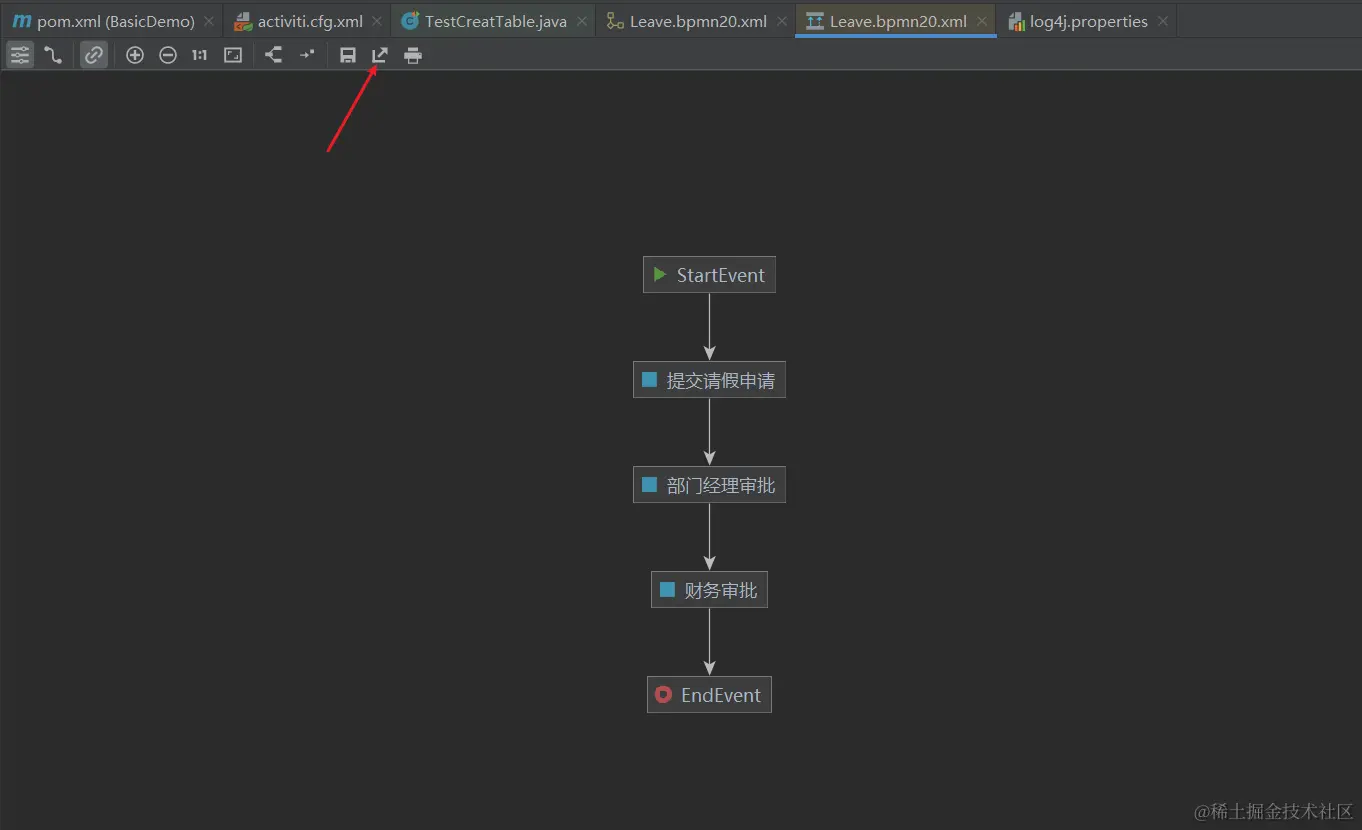The image size is (1362, 830).
Task: Toggle the link chain button in toolbar
Action: click(94, 55)
